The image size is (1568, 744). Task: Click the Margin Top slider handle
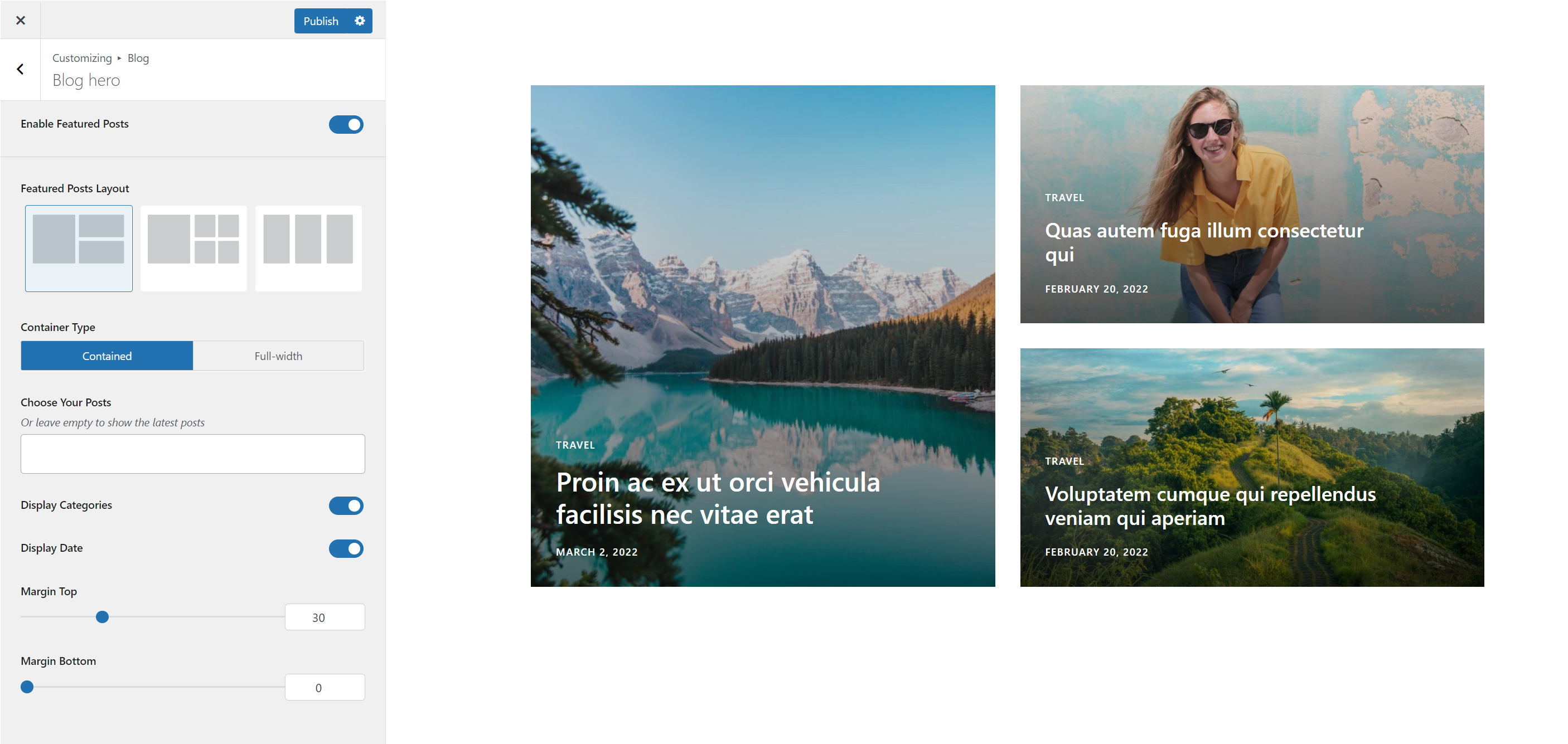(x=102, y=617)
